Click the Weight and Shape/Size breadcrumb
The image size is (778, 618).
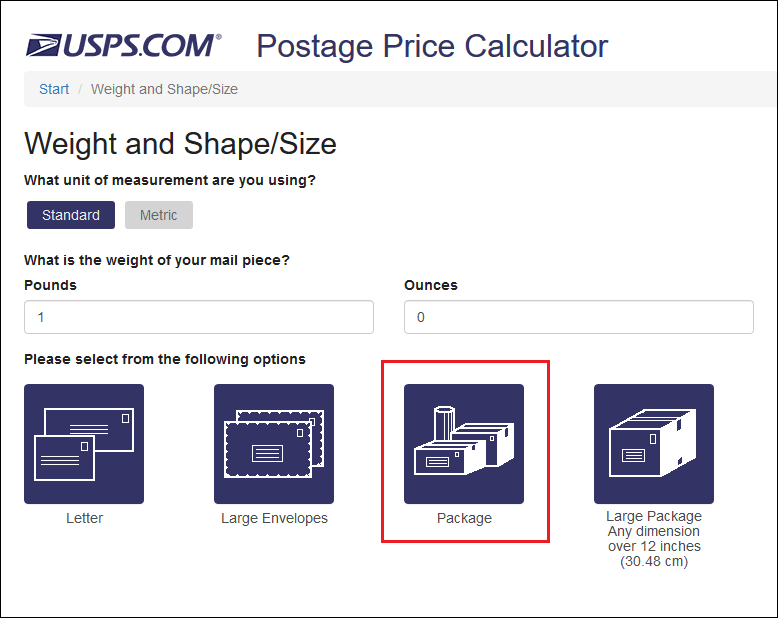coord(164,89)
